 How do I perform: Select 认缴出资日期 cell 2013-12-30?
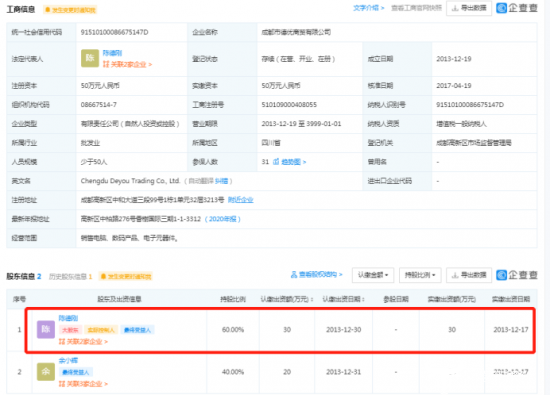(x=343, y=330)
